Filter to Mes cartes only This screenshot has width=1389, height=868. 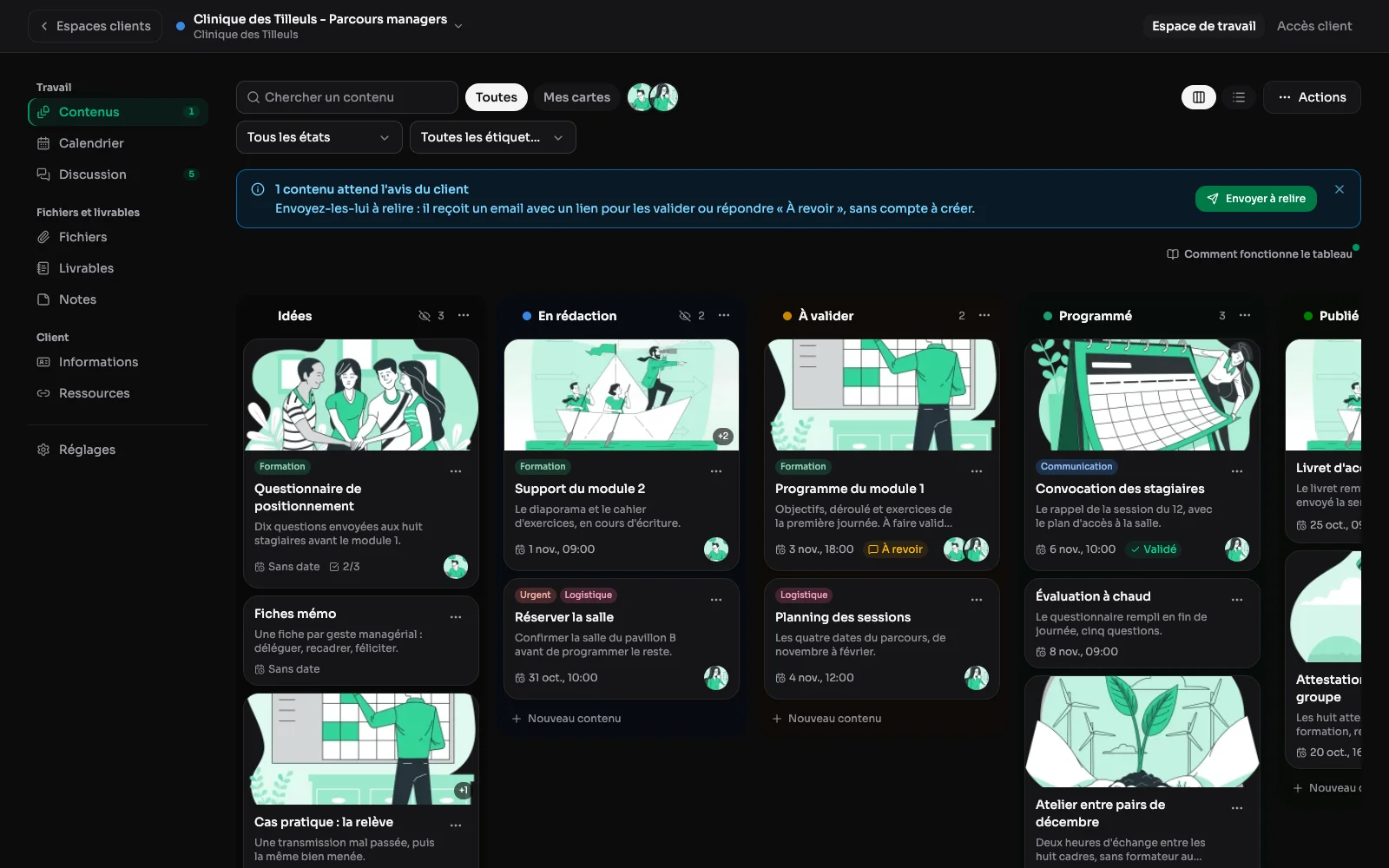[576, 97]
